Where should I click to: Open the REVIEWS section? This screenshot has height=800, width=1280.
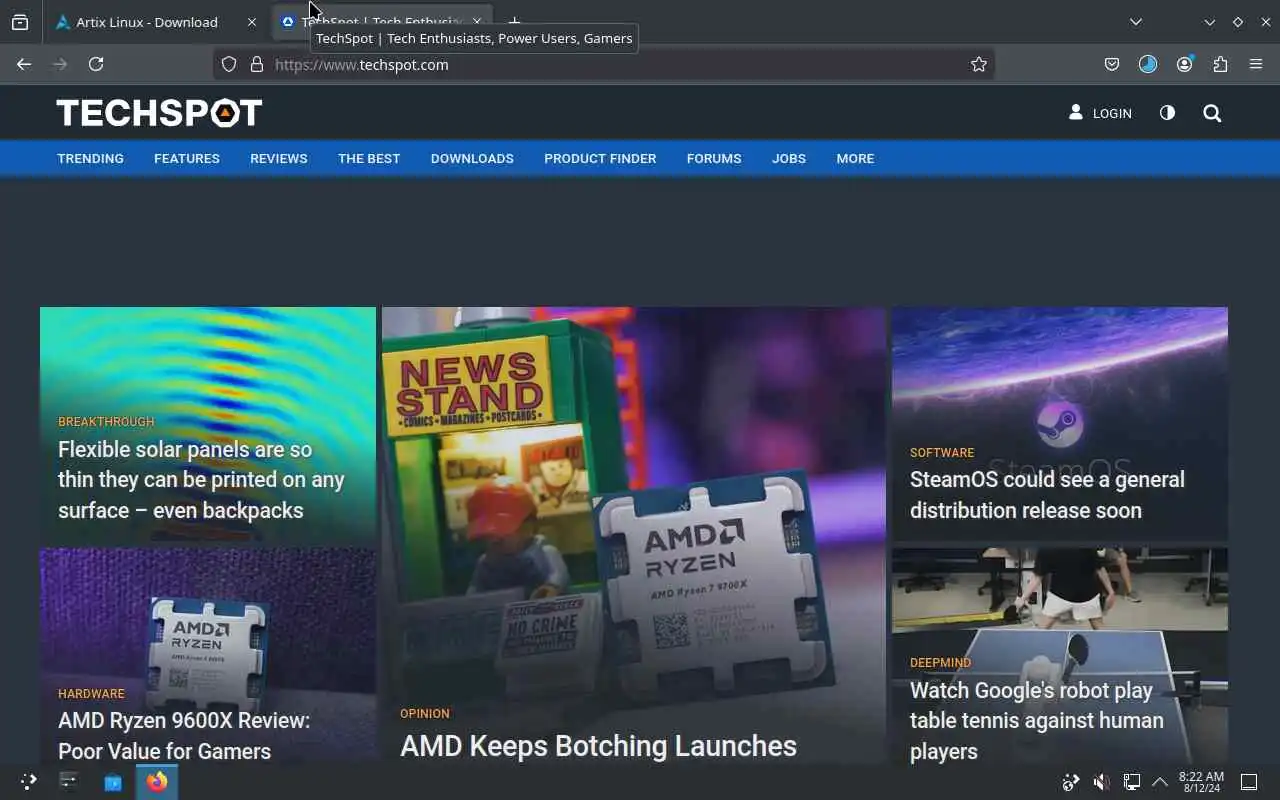(x=279, y=158)
